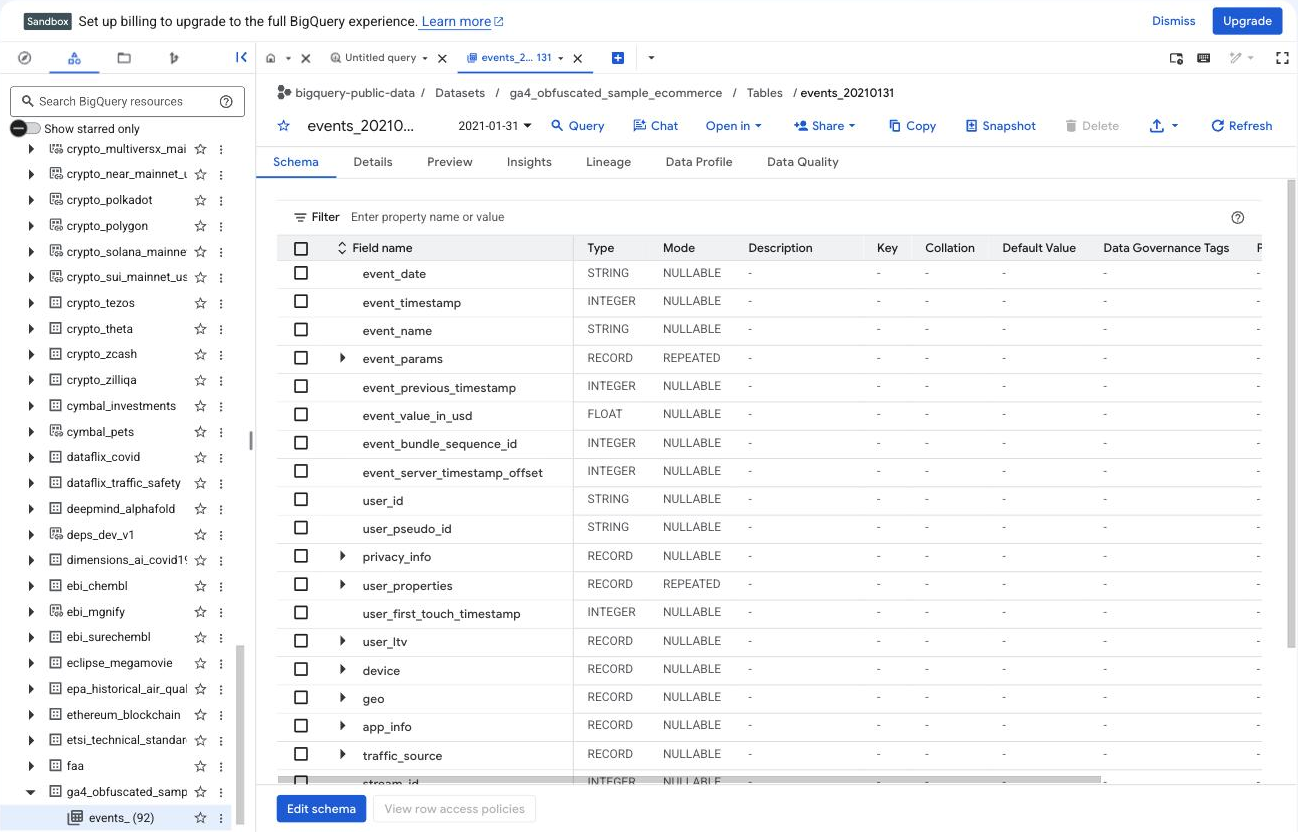This screenshot has width=1298, height=832.
Task: Follow the Learn more link
Action: (463, 21)
